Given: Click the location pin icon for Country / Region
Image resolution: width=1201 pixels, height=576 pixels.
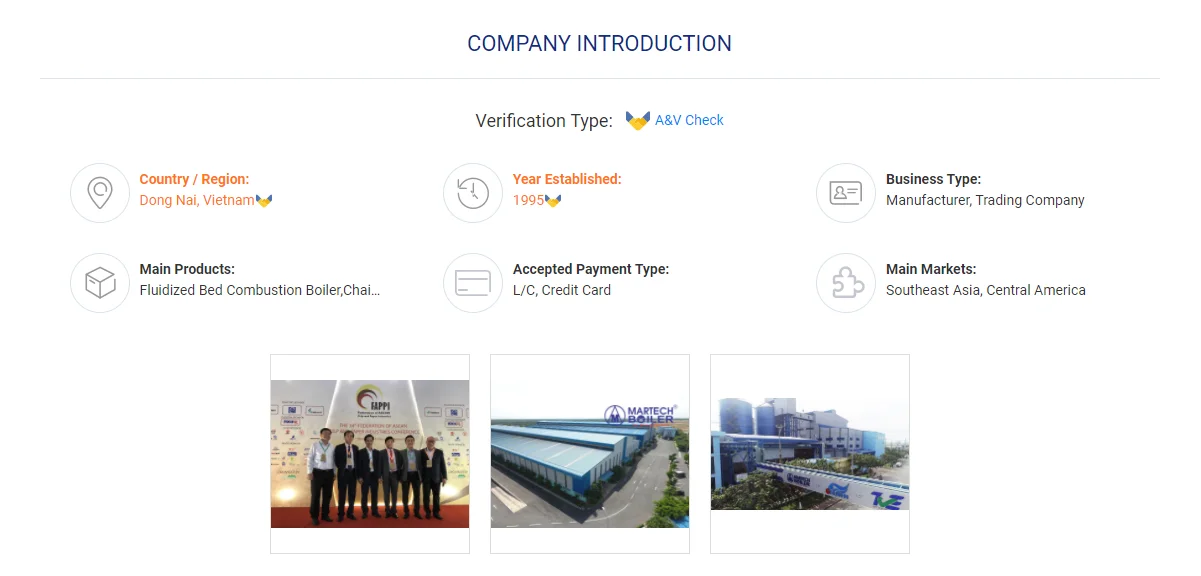Looking at the screenshot, I should click(100, 193).
